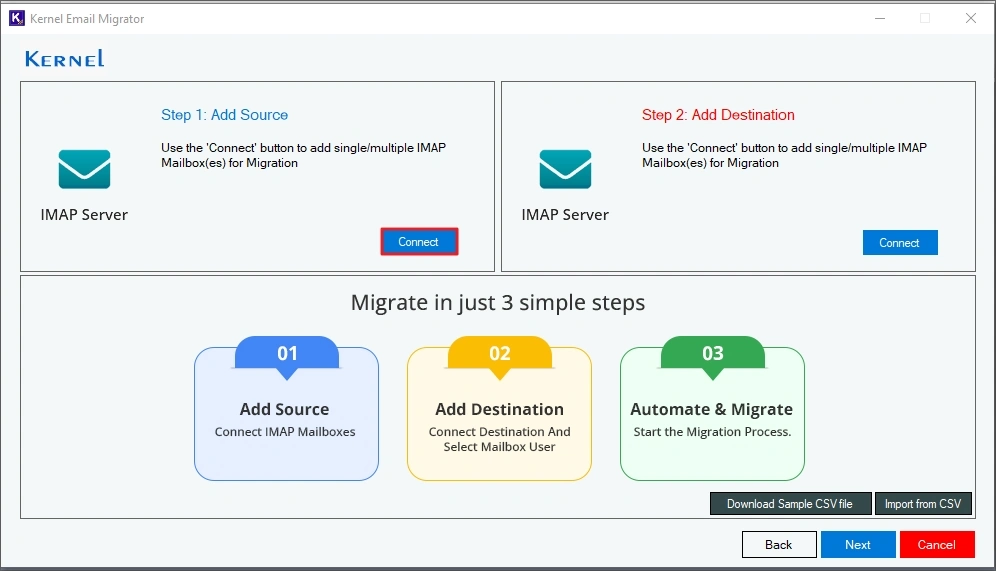Click Connect button under Step 1 Add Source

[419, 242]
